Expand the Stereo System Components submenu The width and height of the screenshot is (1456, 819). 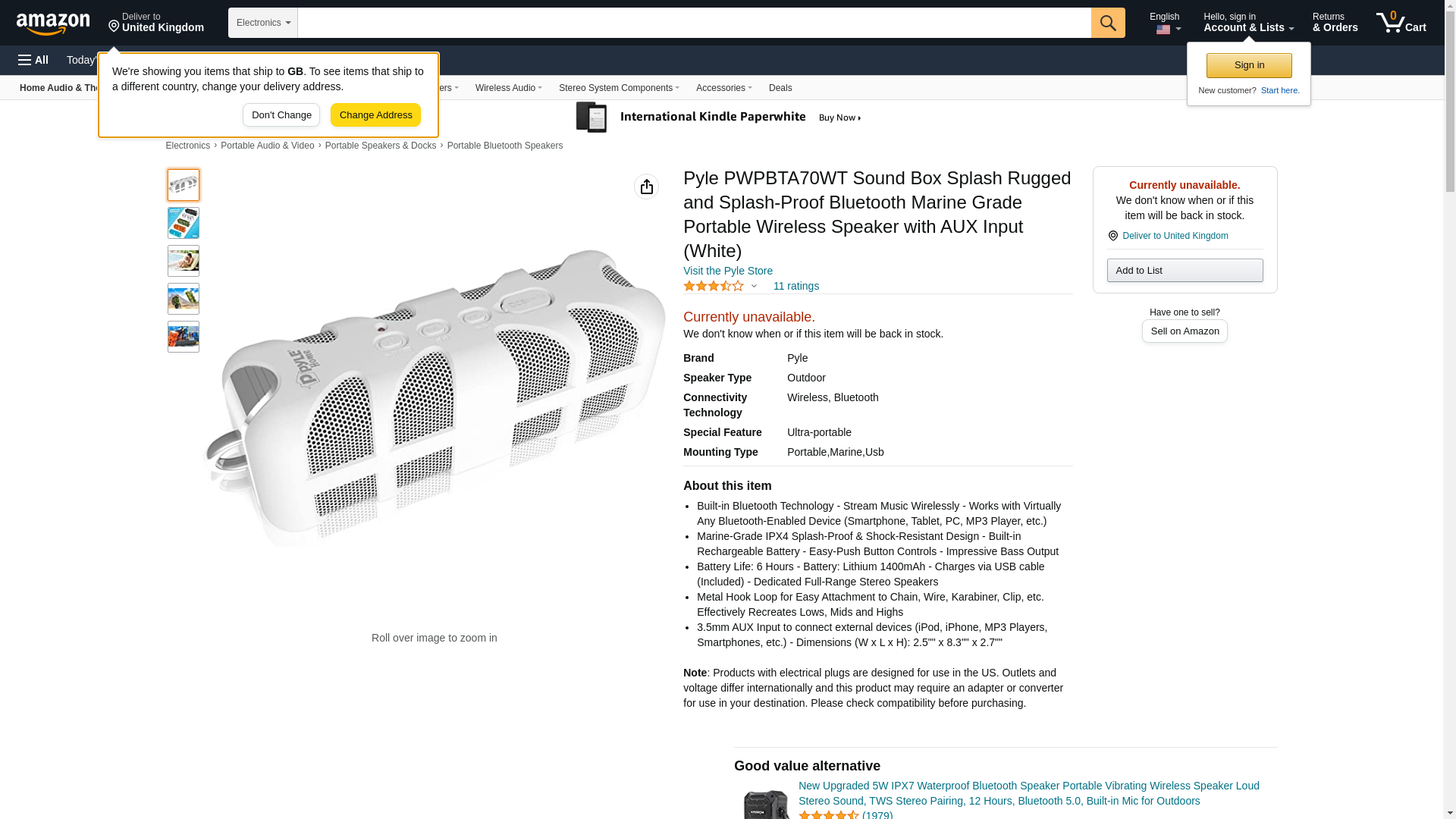click(618, 88)
